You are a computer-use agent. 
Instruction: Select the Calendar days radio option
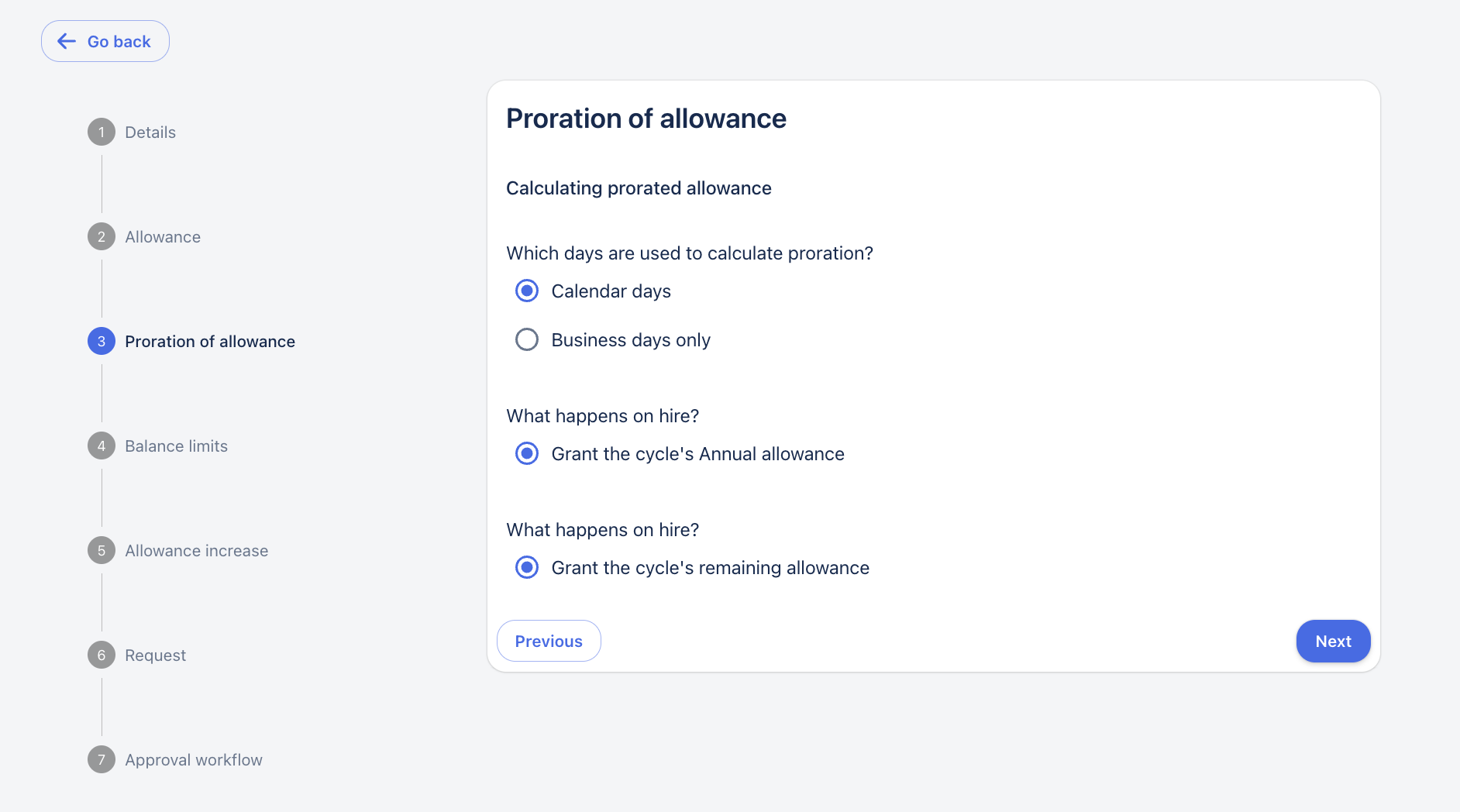527,291
